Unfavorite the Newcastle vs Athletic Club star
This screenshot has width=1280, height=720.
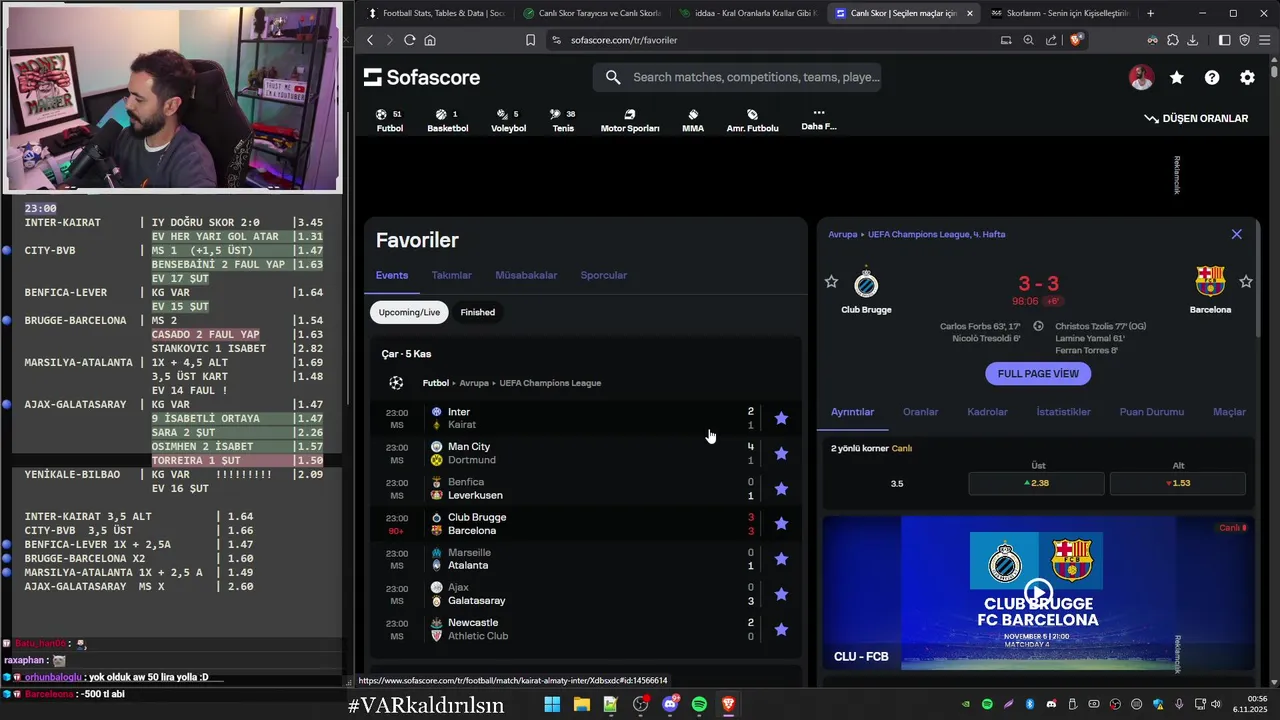click(781, 629)
